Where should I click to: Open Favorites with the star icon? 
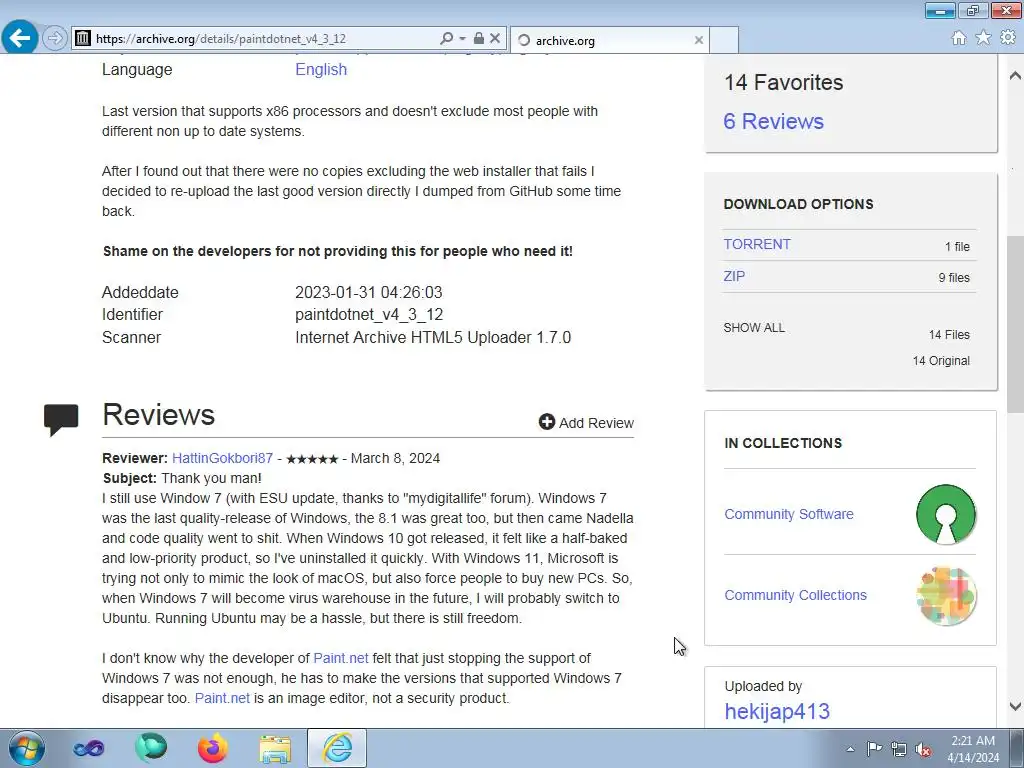(x=984, y=38)
